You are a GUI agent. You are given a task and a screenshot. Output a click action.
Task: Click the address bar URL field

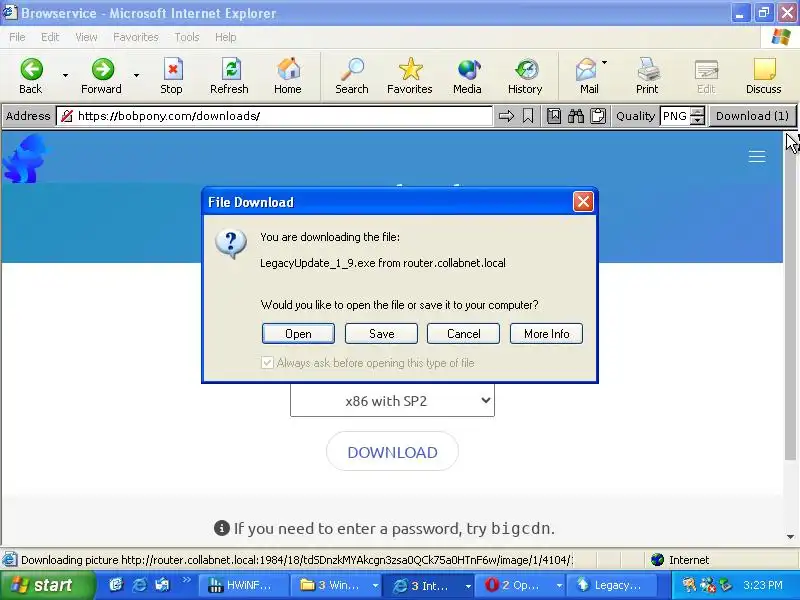[x=274, y=116]
